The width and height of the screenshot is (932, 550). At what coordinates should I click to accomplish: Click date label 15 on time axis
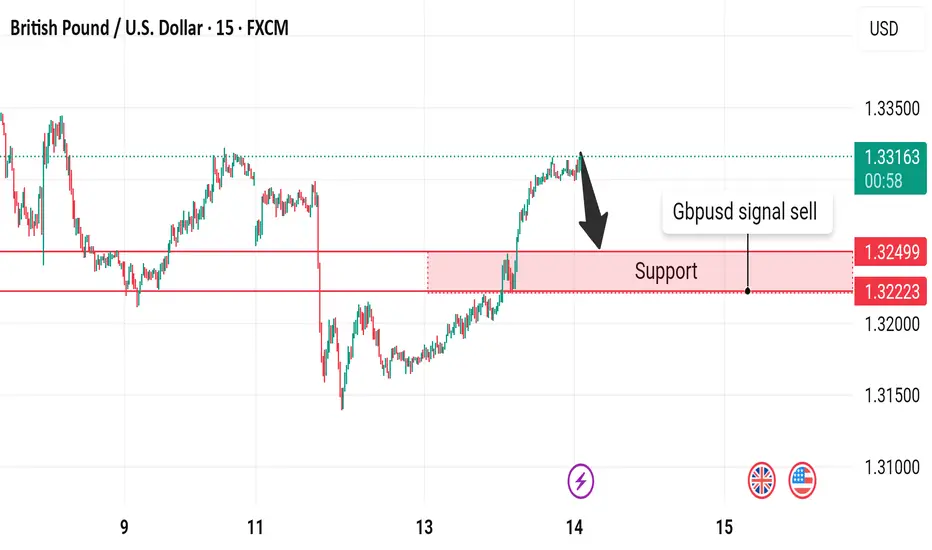click(725, 526)
